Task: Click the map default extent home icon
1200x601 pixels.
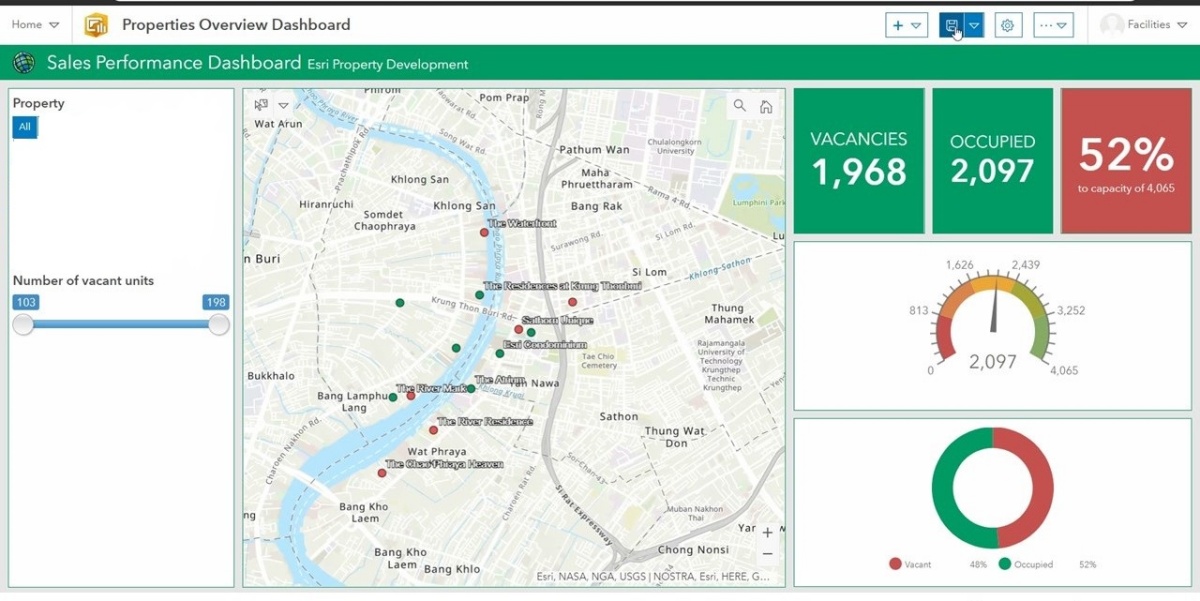Action: 766,106
